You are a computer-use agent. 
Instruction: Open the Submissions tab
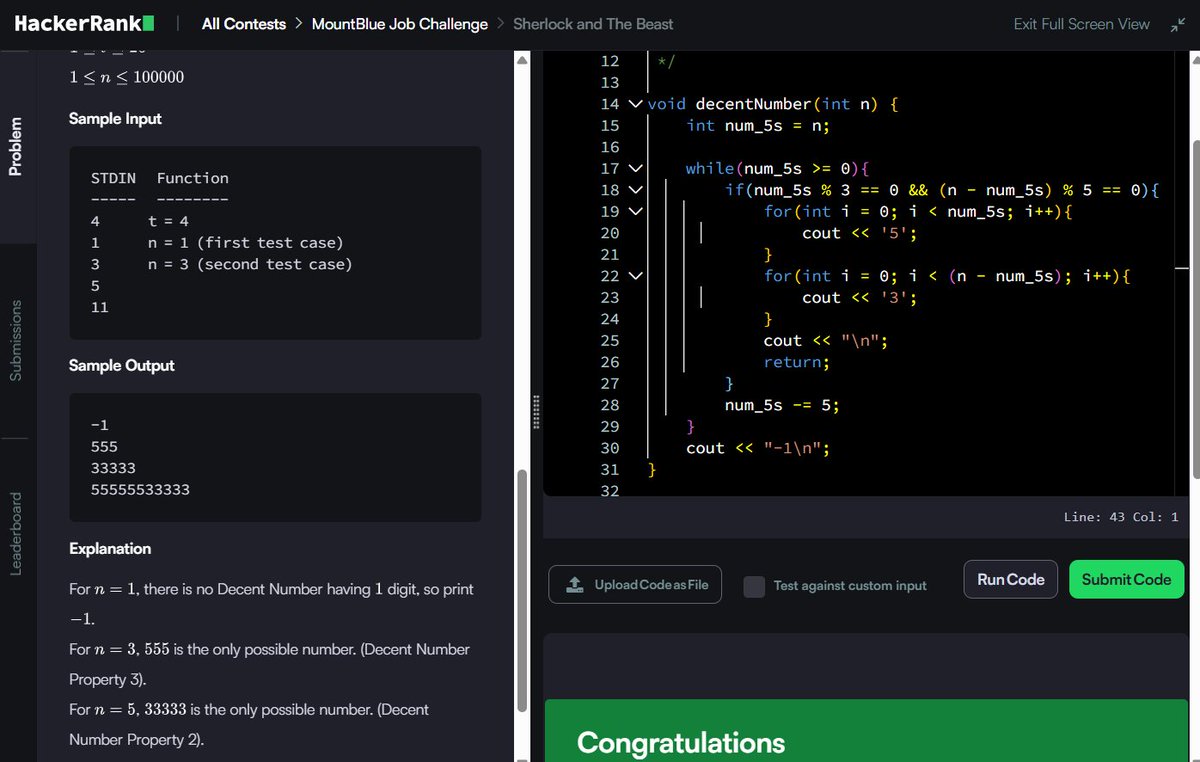click(15, 340)
